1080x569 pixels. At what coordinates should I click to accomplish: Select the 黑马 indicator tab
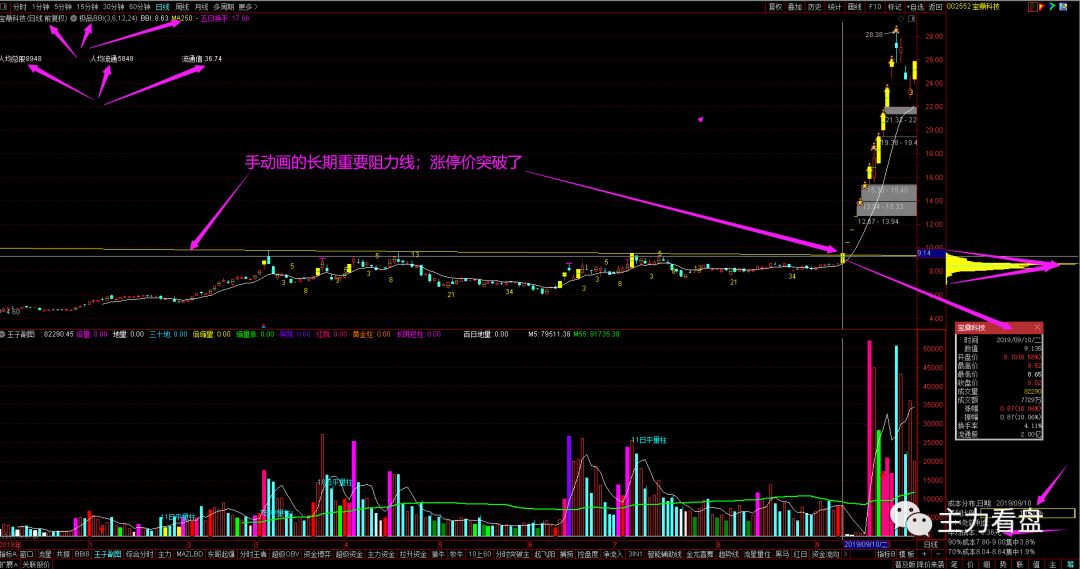pyautogui.click(x=782, y=555)
